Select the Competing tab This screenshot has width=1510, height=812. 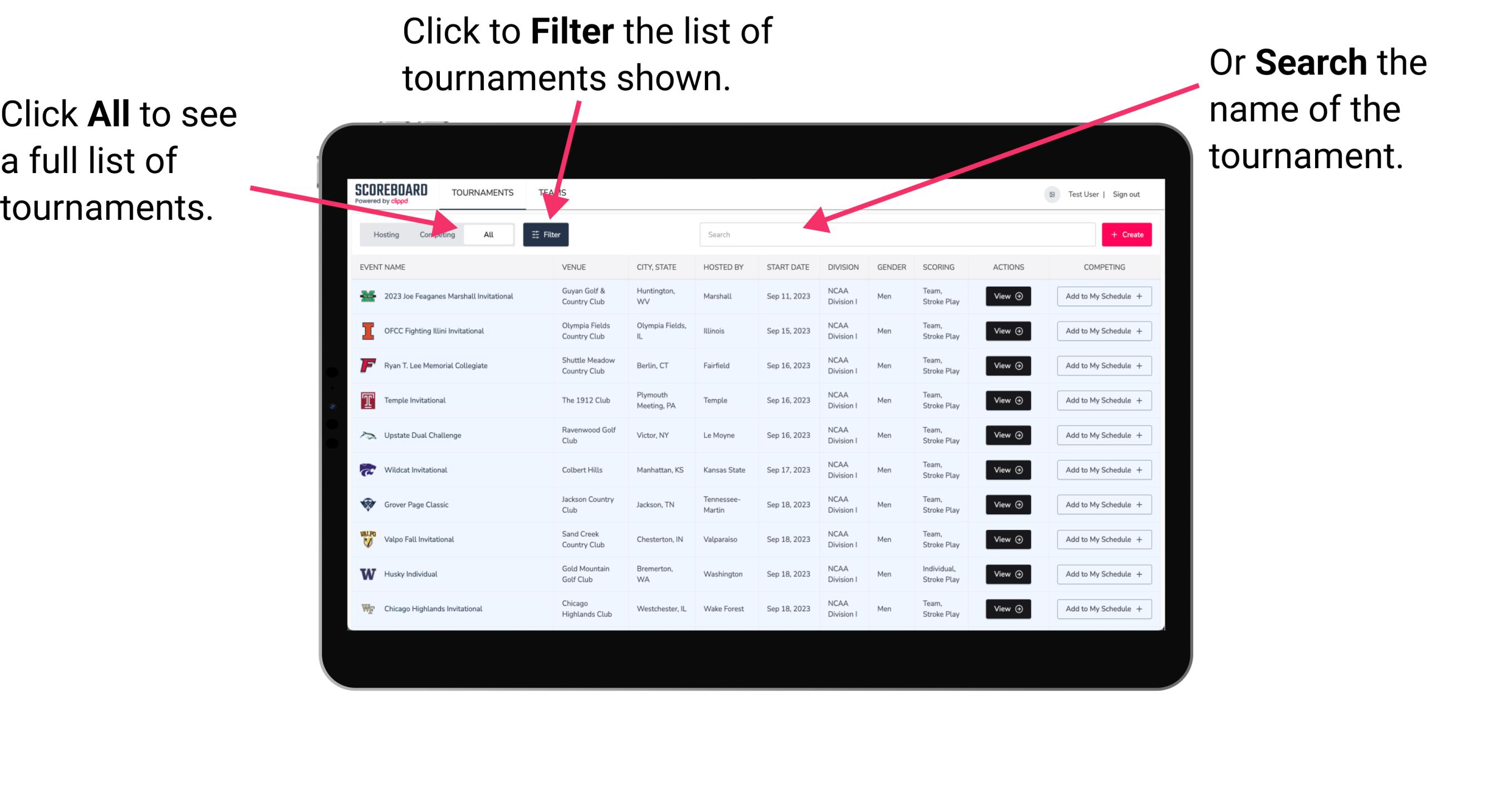pos(436,234)
